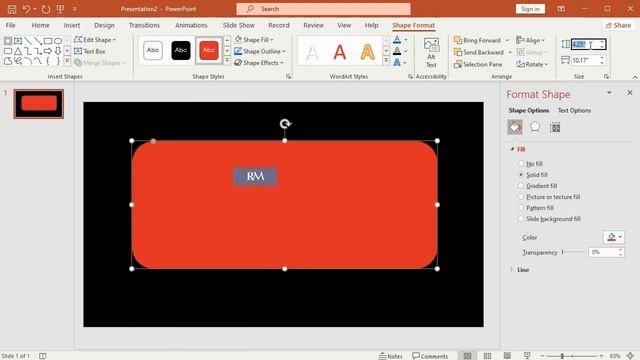640x360 pixels.
Task: Switch to the Transitions tab
Action: coord(144,25)
